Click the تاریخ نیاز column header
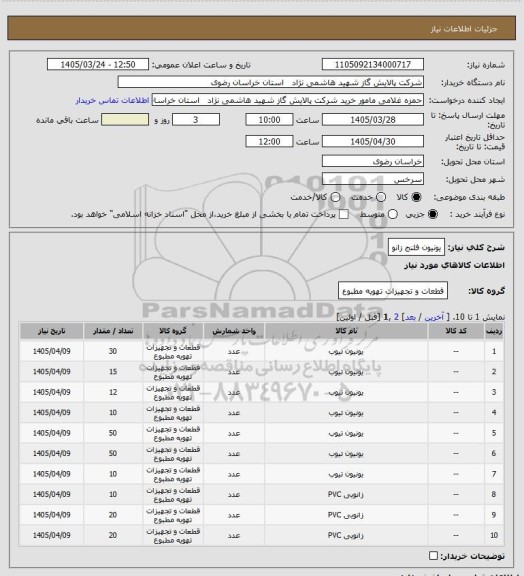 (51, 331)
